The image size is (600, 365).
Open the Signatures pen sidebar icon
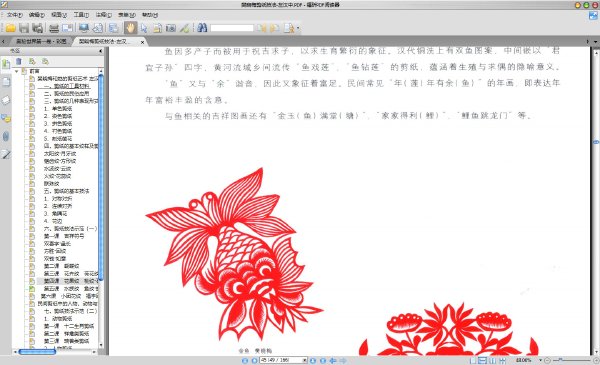tap(6, 155)
